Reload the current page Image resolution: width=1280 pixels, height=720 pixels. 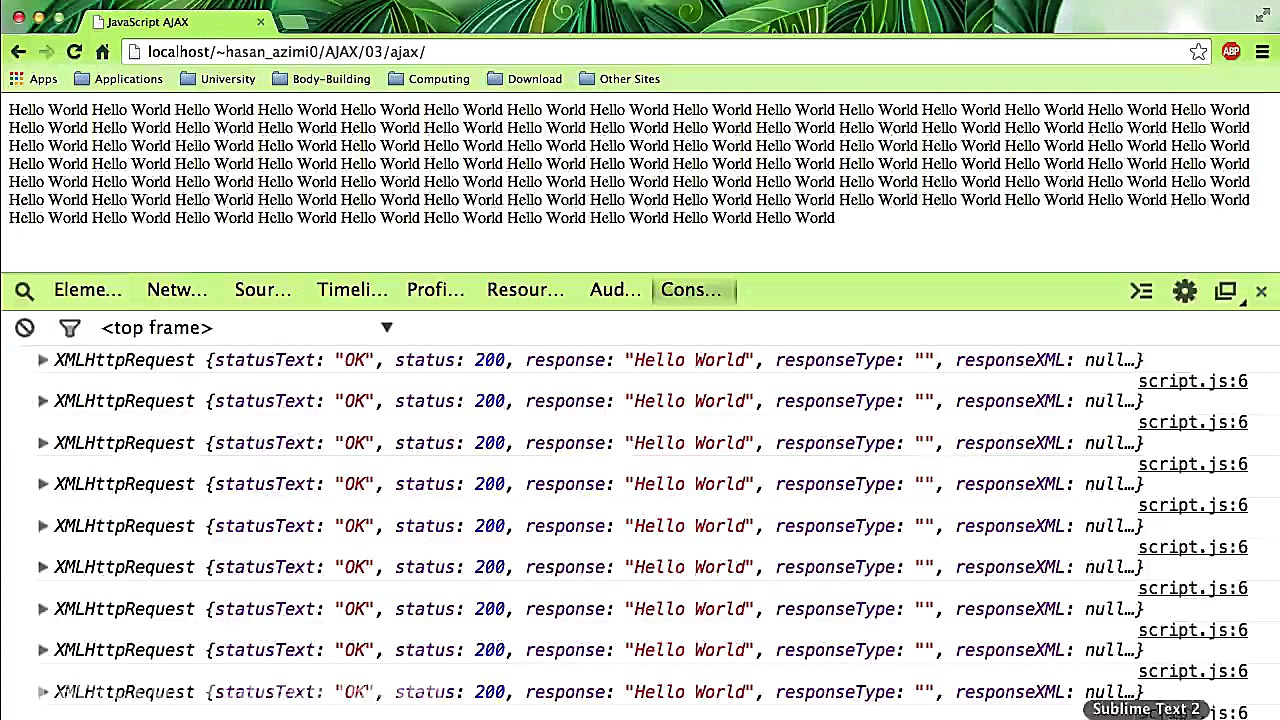74,52
